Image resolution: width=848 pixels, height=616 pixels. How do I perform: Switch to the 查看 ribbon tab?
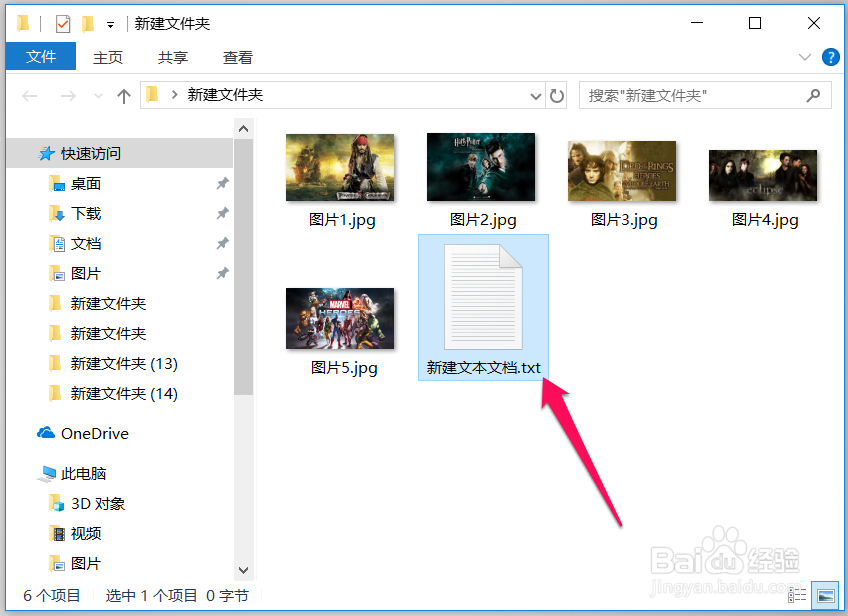click(237, 57)
